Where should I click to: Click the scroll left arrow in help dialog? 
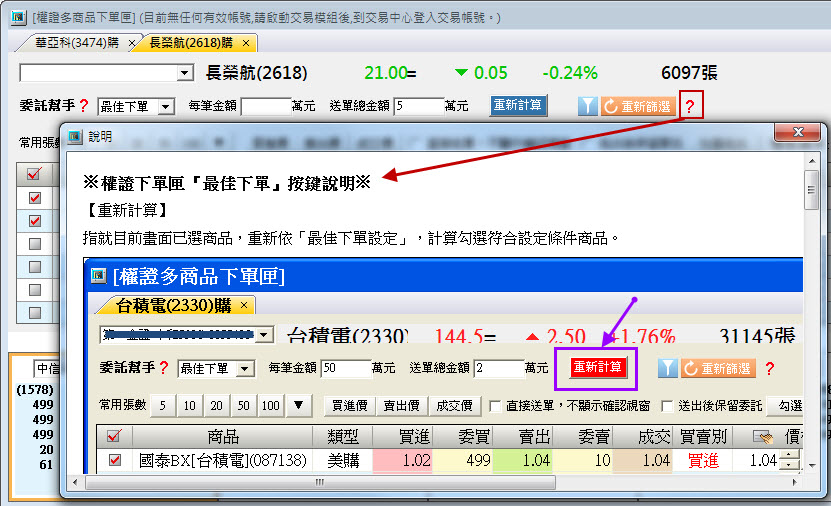pyautogui.click(x=75, y=482)
